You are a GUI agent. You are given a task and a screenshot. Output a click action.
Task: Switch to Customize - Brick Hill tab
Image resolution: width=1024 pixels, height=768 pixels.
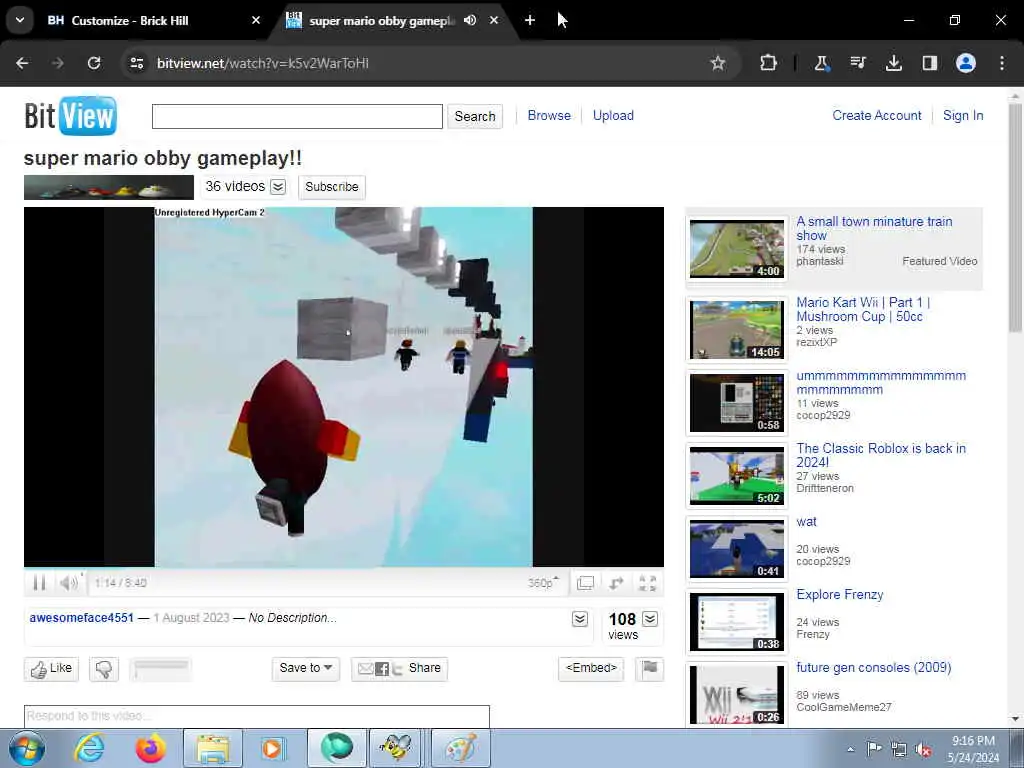point(154,20)
